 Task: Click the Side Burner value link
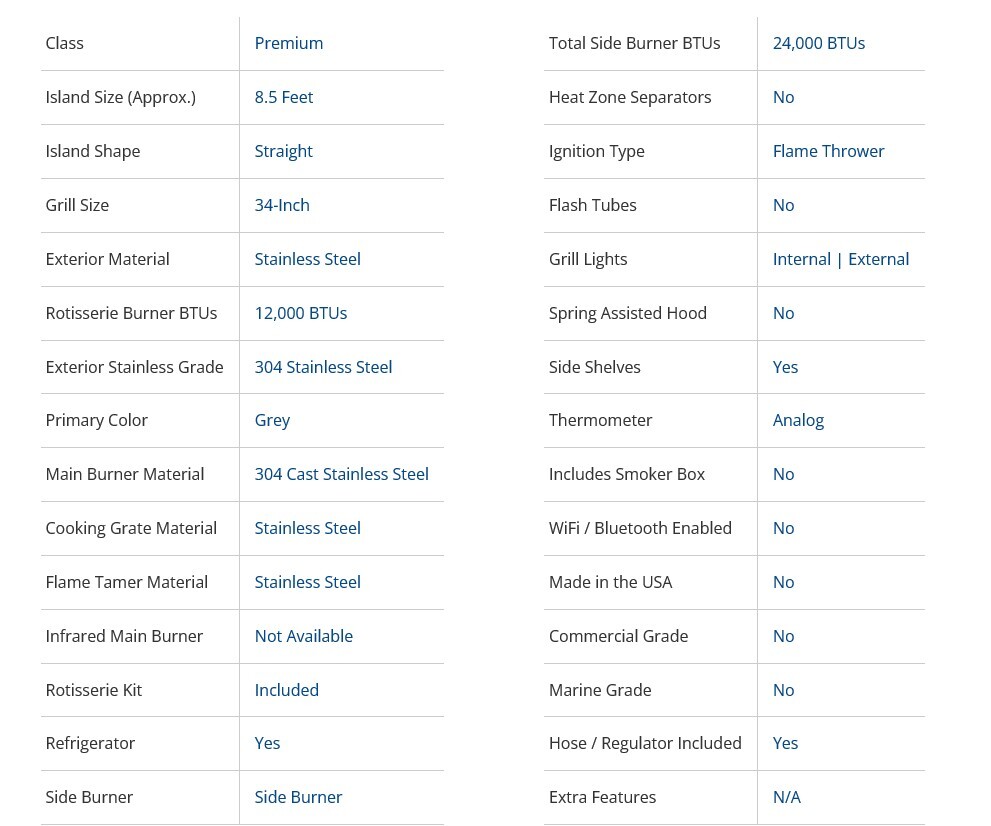pos(298,797)
